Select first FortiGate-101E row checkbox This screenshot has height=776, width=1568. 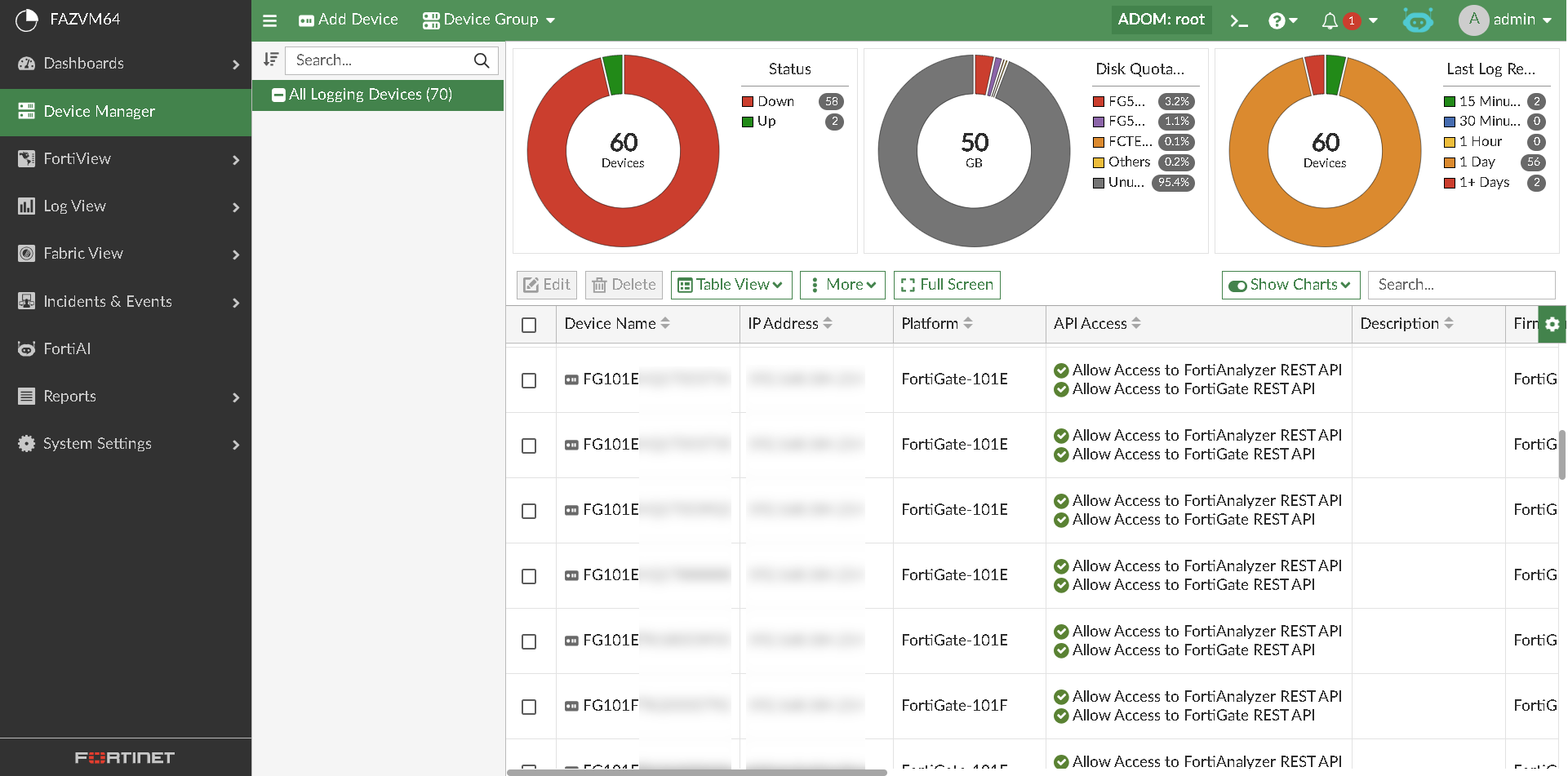pyautogui.click(x=529, y=380)
